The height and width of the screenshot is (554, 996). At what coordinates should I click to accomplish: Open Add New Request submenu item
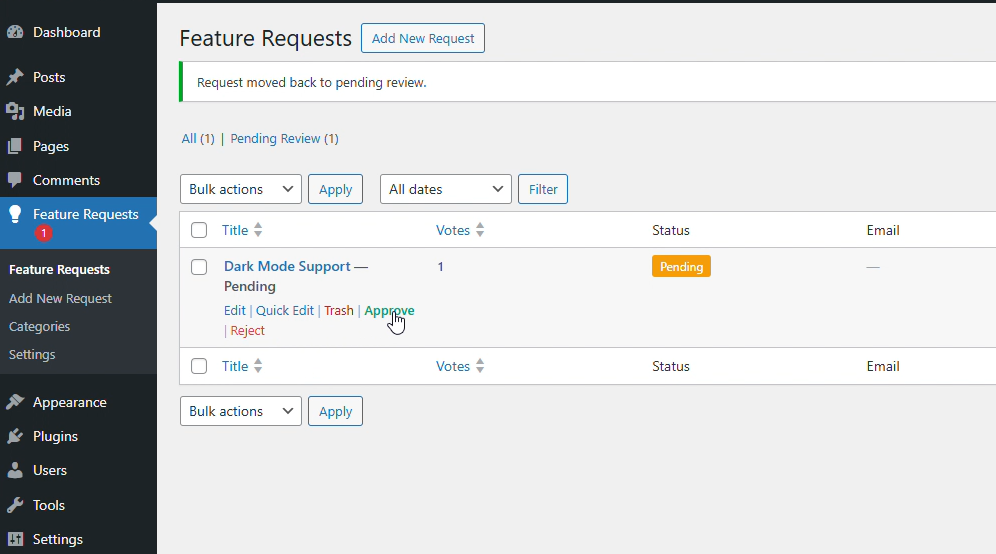(x=60, y=299)
